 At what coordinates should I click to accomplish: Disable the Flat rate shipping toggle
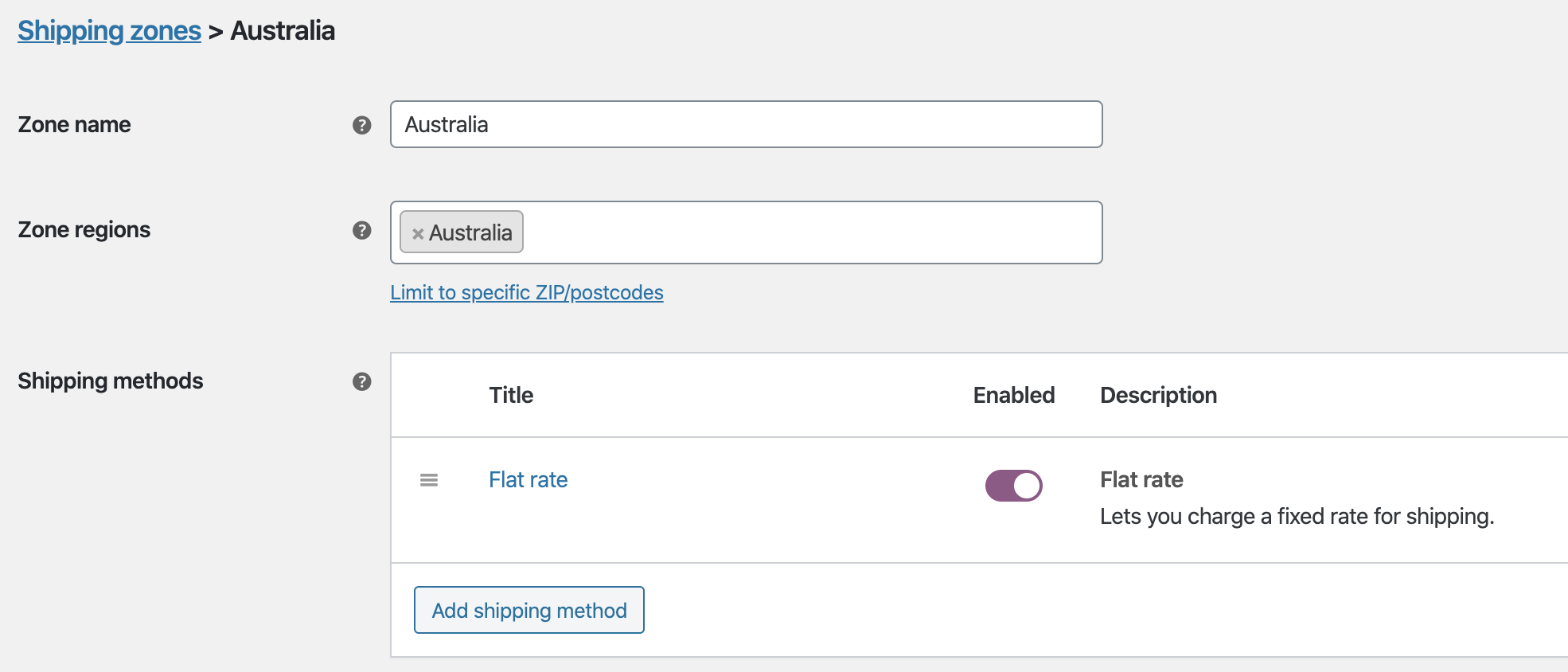click(1013, 485)
